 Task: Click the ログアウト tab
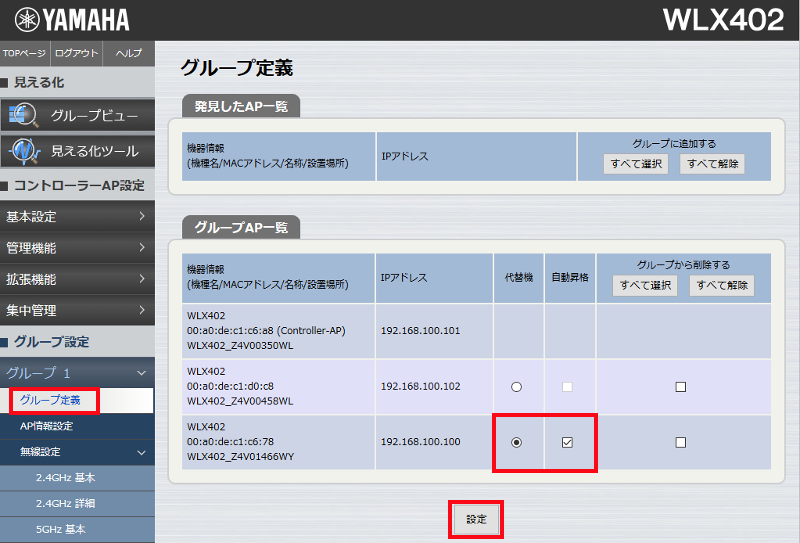(x=77, y=52)
